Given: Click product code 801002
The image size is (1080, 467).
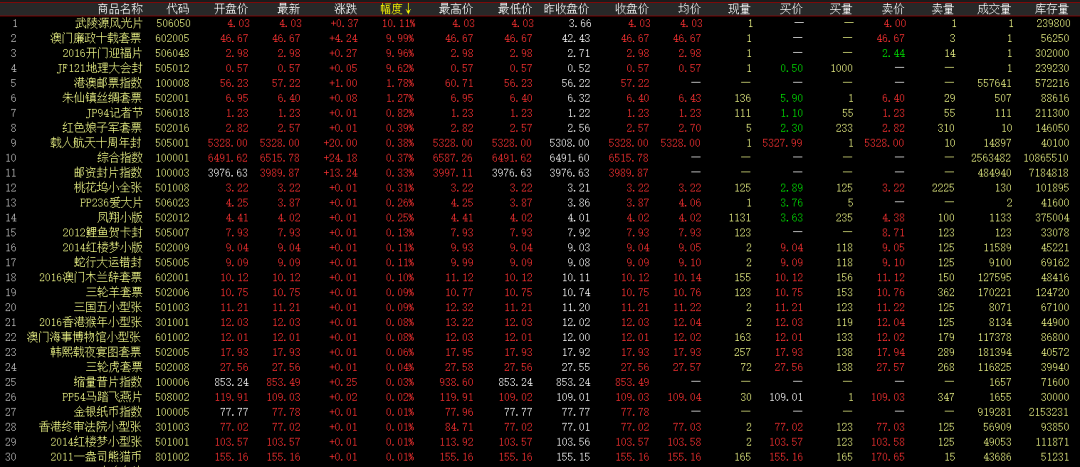Looking at the screenshot, I should (173, 456).
